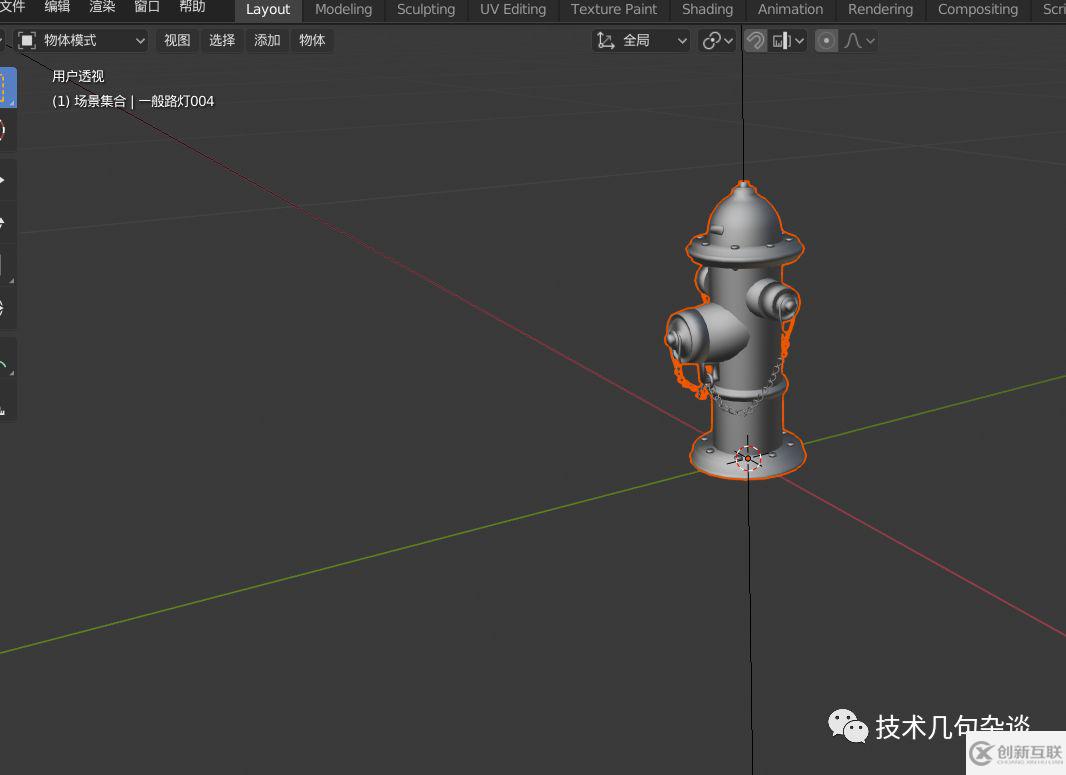Open the 物体模式 interaction mode dropdown

tap(82, 41)
